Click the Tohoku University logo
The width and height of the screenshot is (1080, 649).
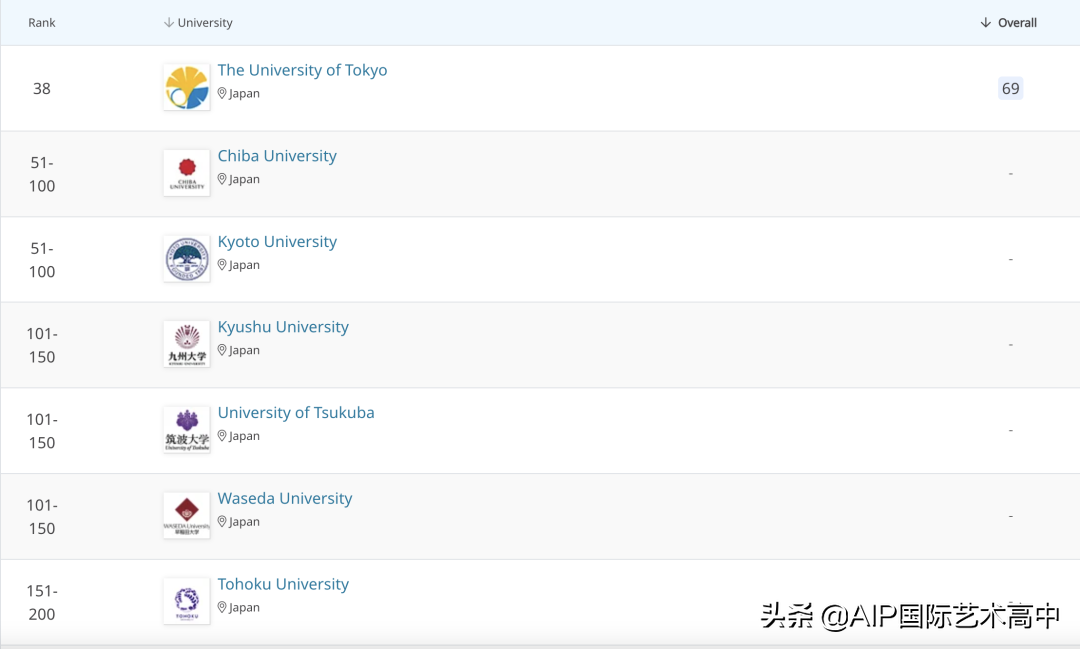pyautogui.click(x=187, y=601)
